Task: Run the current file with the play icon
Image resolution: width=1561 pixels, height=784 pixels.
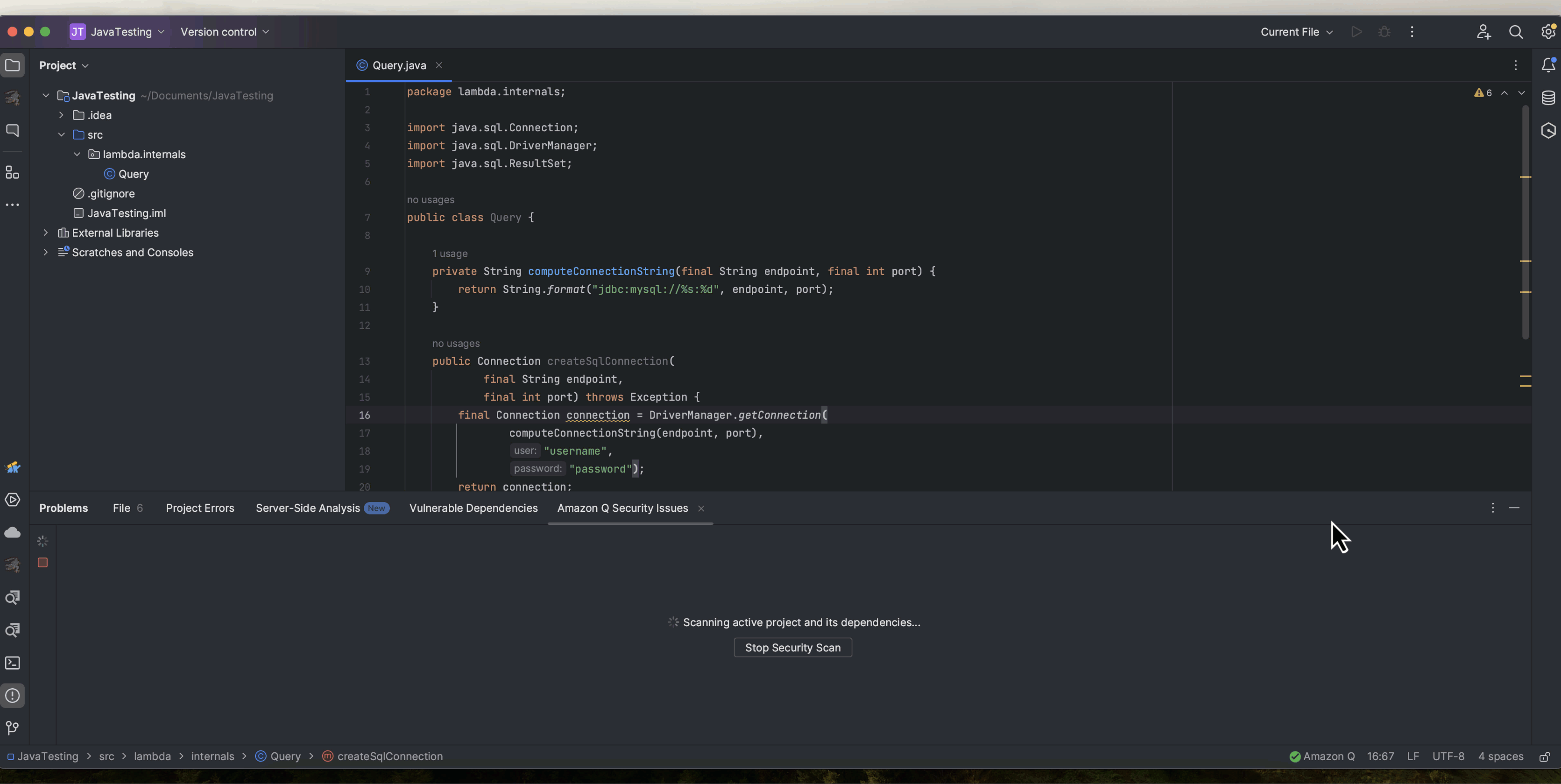Action: tap(1357, 32)
